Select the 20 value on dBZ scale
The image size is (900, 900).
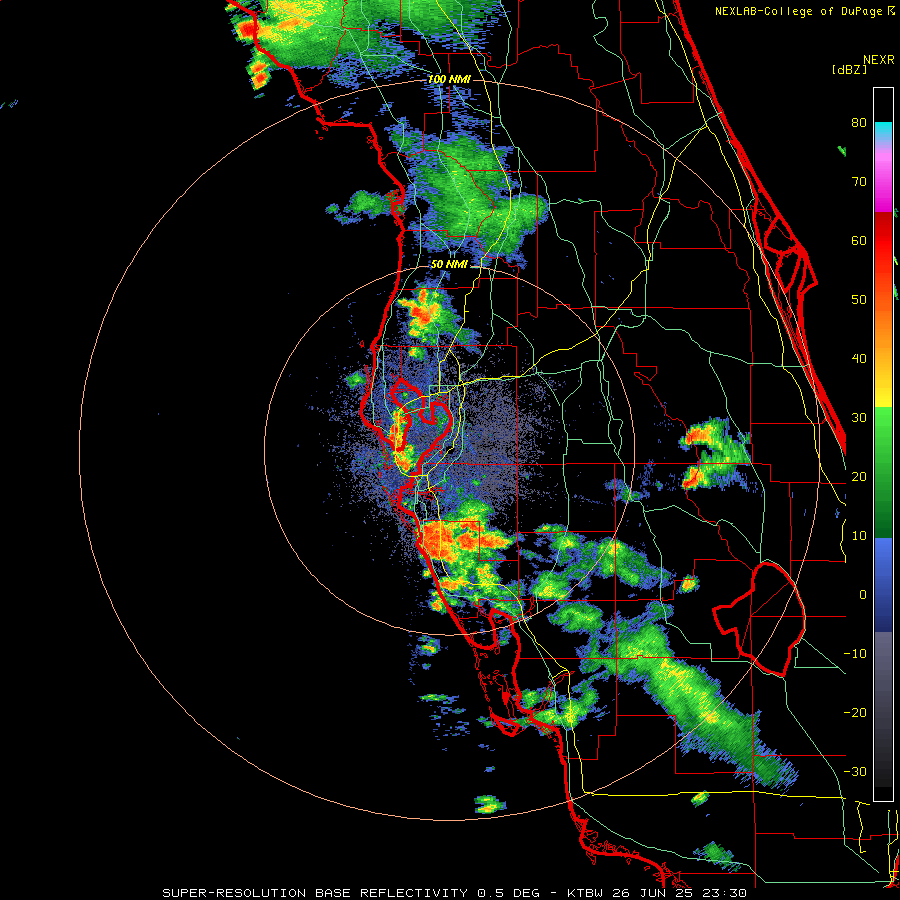tap(859, 478)
